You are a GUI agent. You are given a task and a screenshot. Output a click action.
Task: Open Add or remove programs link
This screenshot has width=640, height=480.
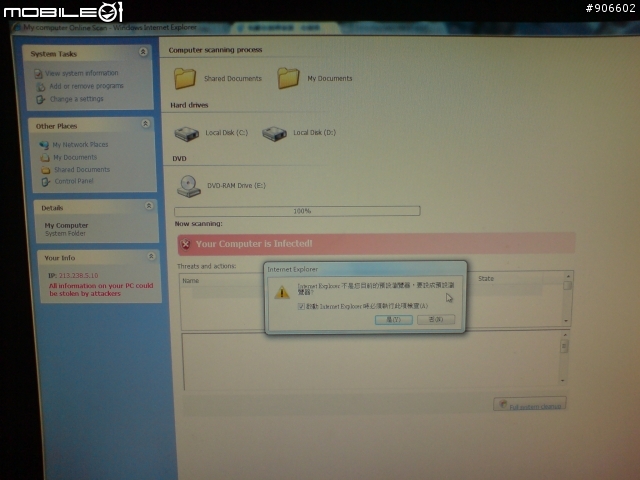pos(86,86)
